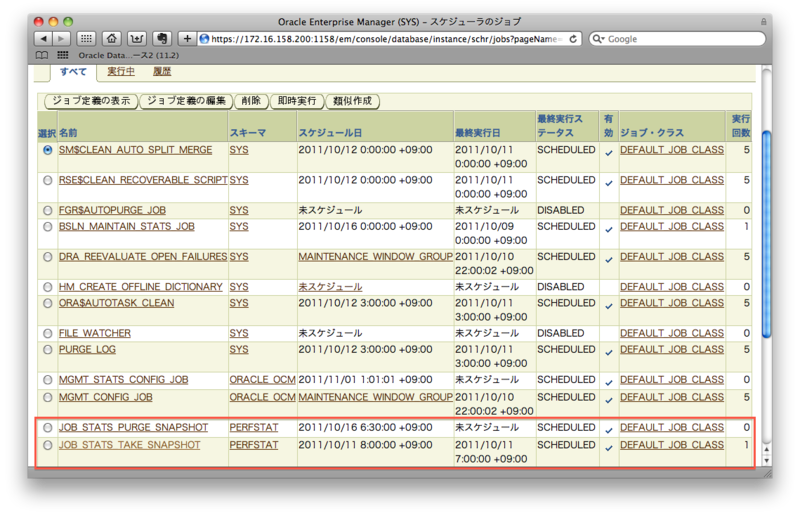Viewport: 800px width, 520px height.
Task: Select radio for JOB_STATS_PURGE_SNAPSHOT
Action: (x=47, y=428)
